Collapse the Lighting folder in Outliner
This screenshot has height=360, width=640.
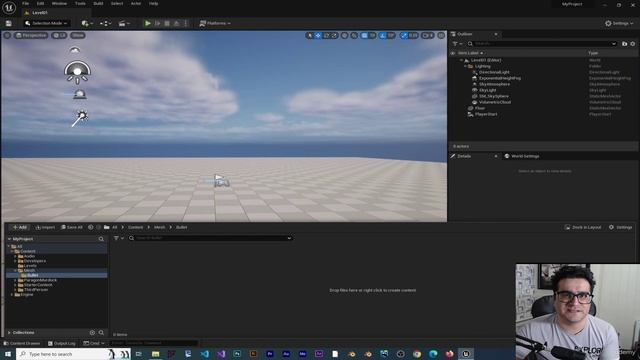pos(465,66)
